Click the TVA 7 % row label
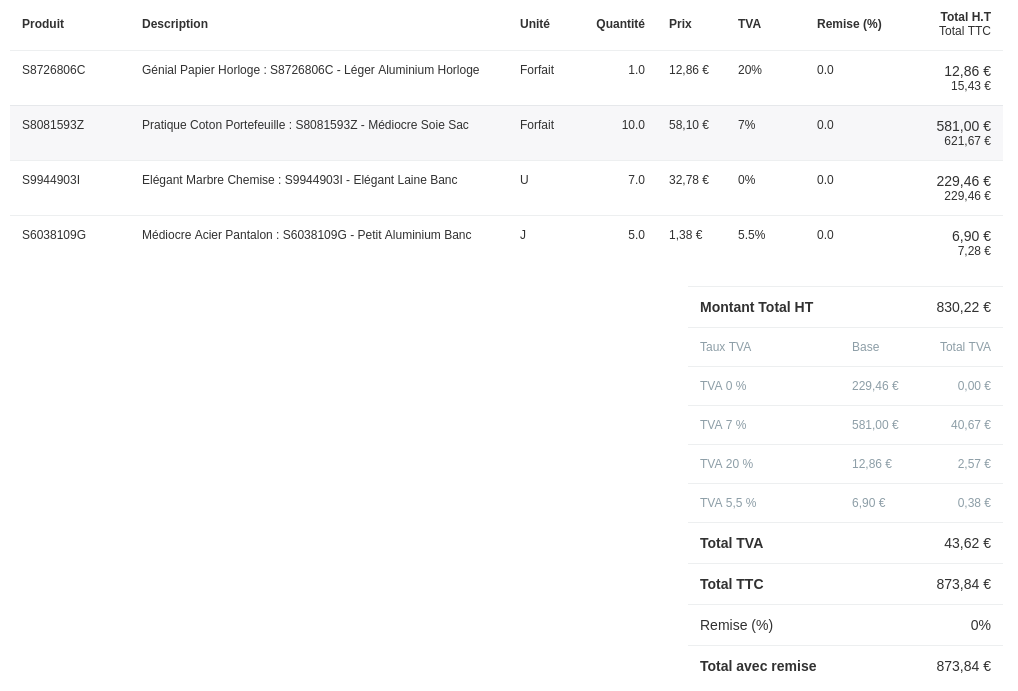 tap(723, 425)
